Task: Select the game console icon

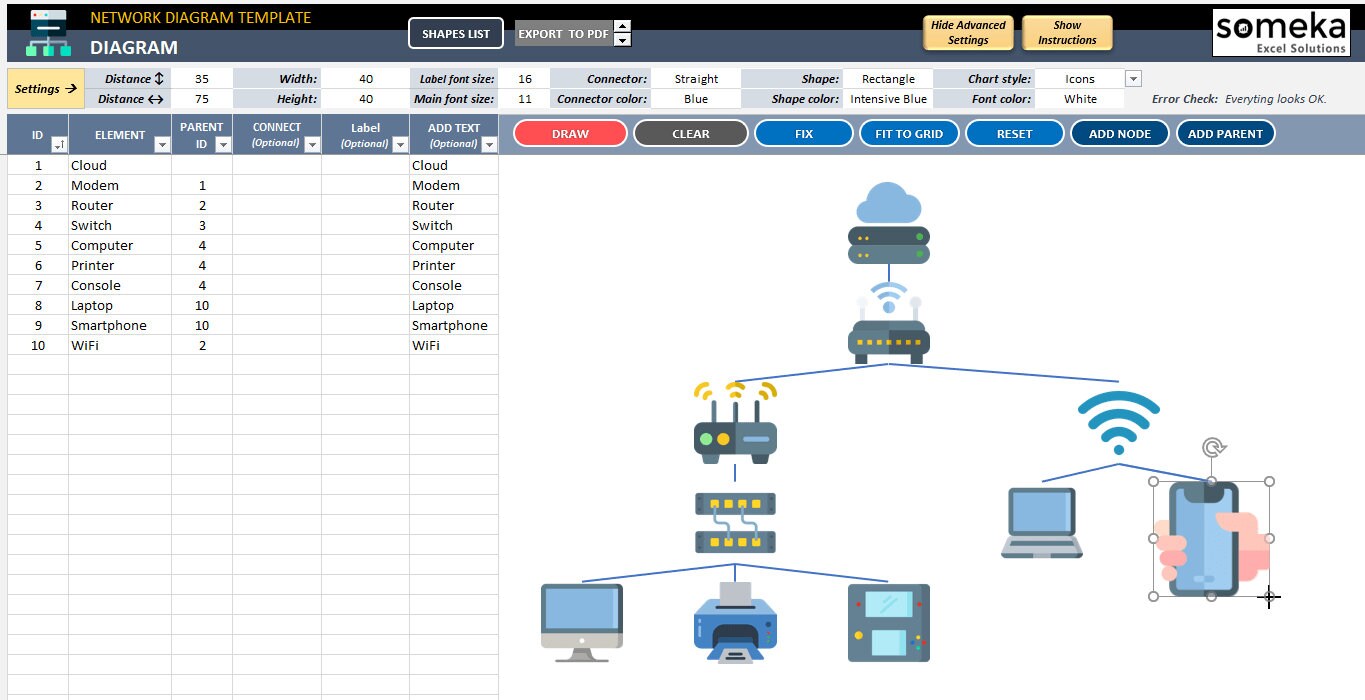Action: (x=889, y=622)
